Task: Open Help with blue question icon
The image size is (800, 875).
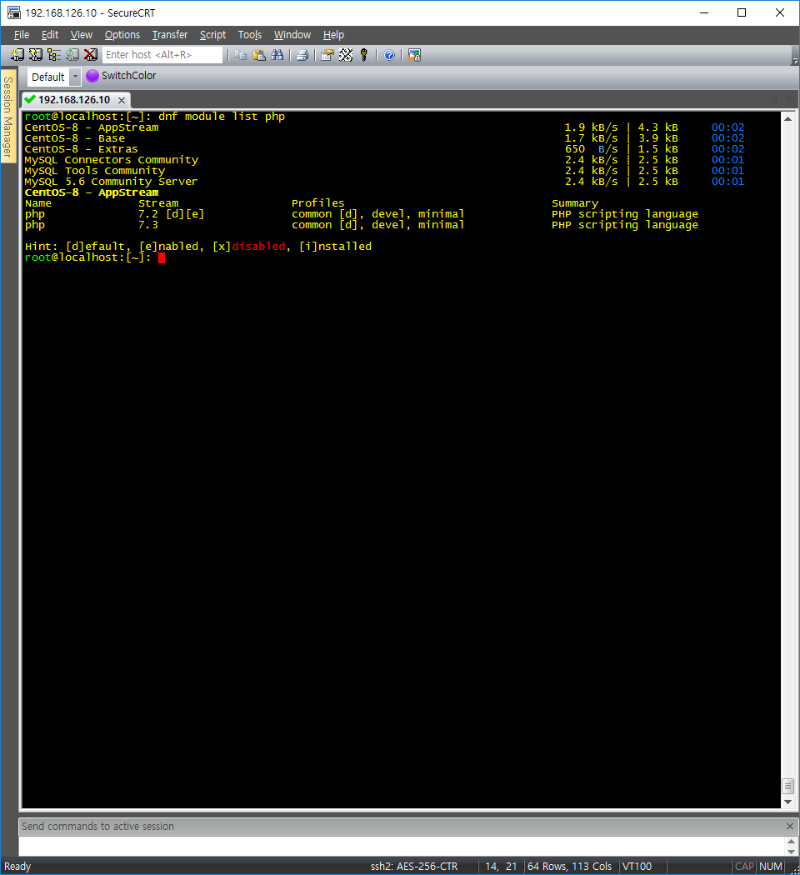Action: pyautogui.click(x=389, y=55)
